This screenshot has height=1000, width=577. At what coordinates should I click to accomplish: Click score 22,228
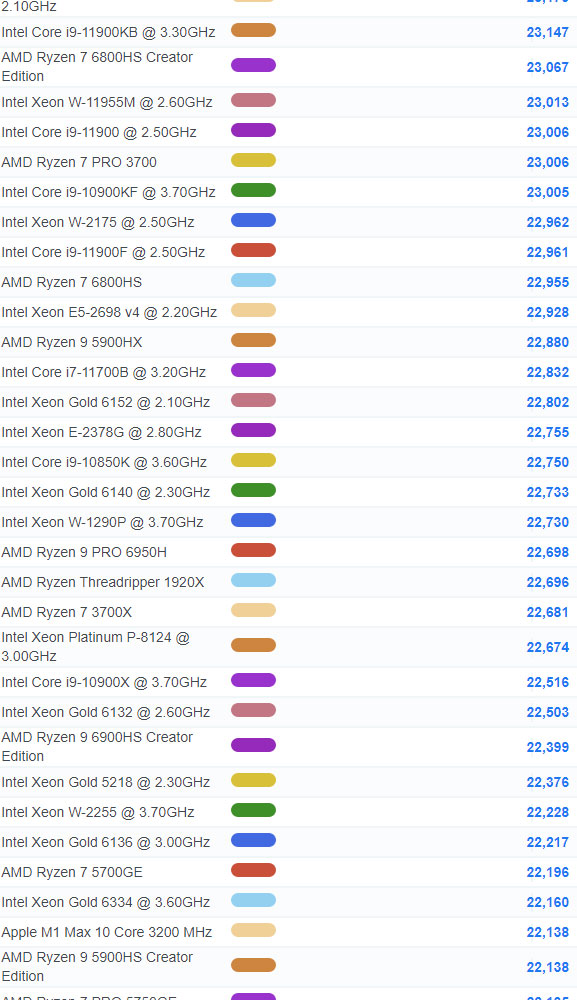pyautogui.click(x=548, y=812)
